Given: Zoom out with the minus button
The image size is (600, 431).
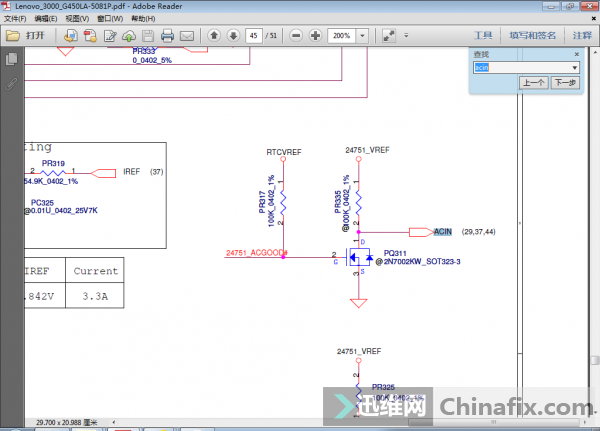Looking at the screenshot, I should [296, 36].
